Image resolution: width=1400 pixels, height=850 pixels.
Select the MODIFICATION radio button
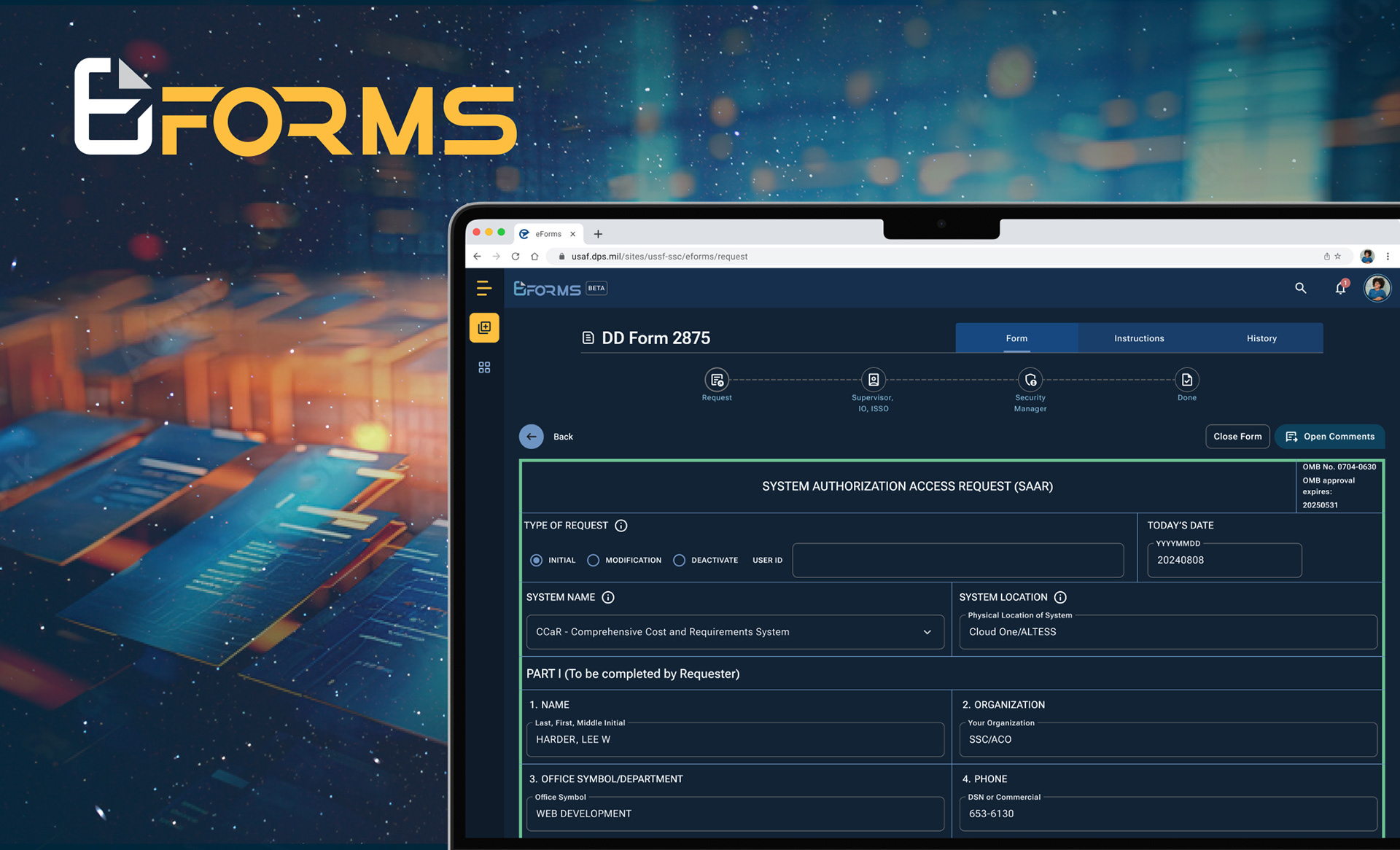tap(593, 561)
